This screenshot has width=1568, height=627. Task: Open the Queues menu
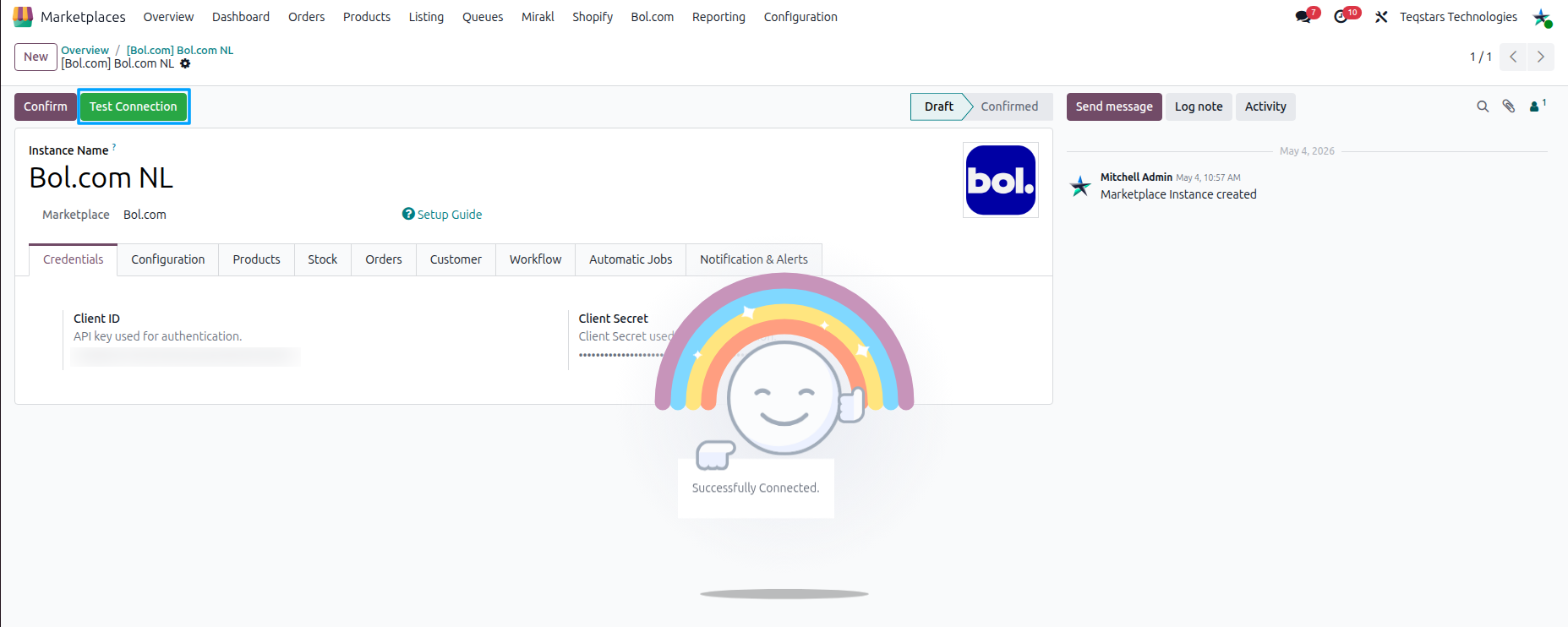[x=483, y=17]
